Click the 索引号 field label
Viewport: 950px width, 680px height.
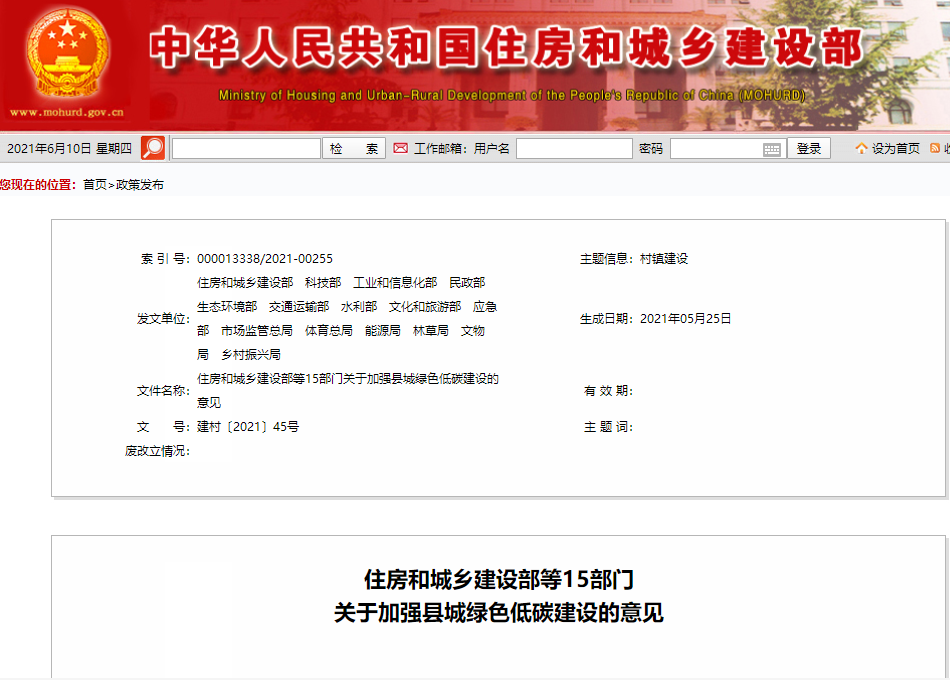point(165,259)
